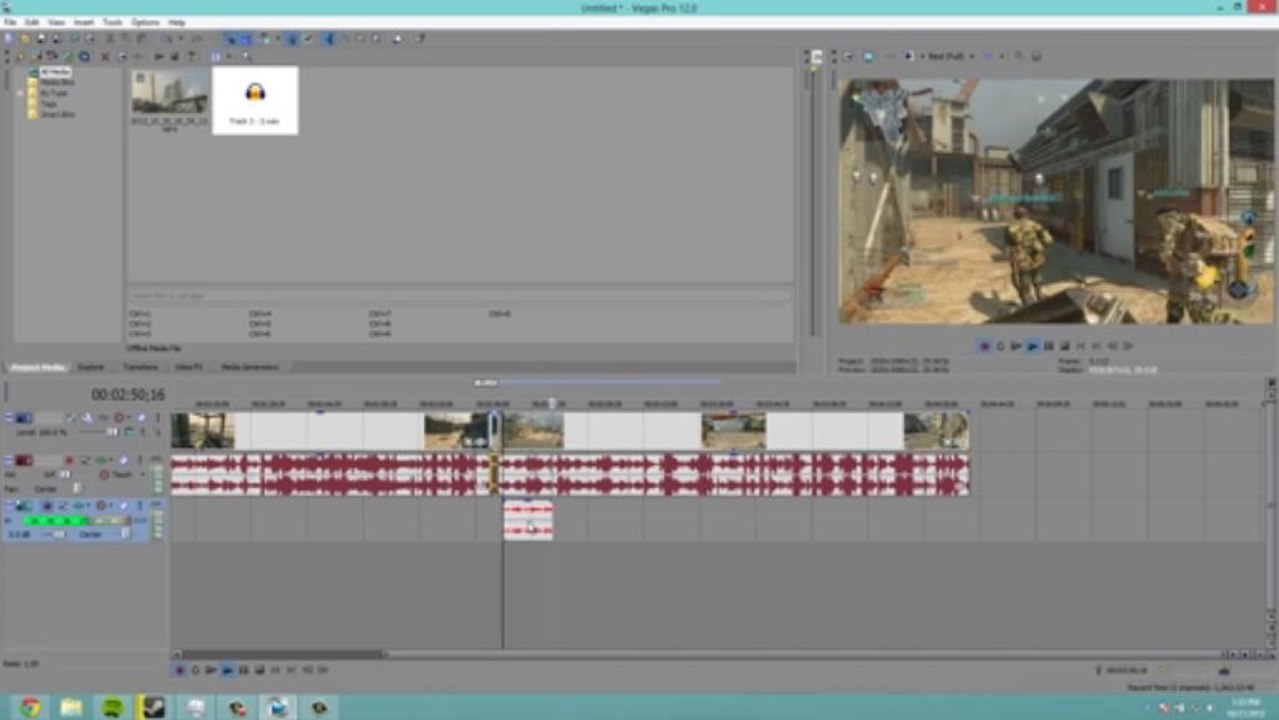Open automation settings dropdown on video track 1

[128, 418]
